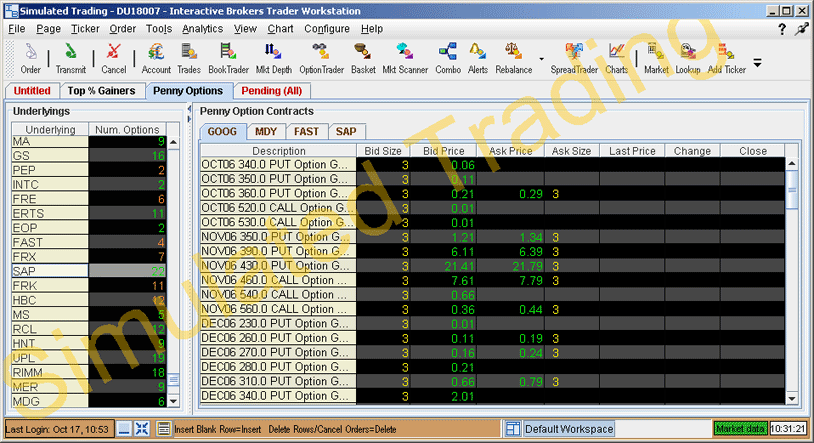Click the Rebalance scales icon

click(513, 58)
